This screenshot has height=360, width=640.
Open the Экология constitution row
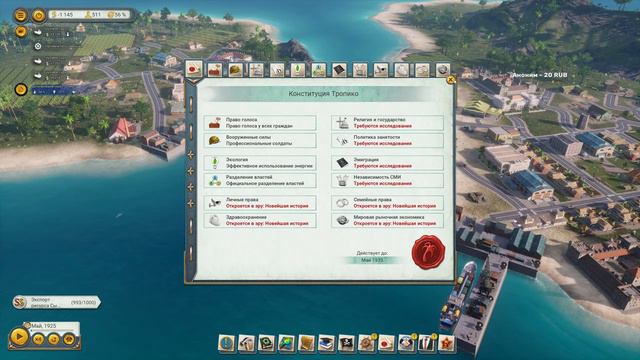click(260, 163)
